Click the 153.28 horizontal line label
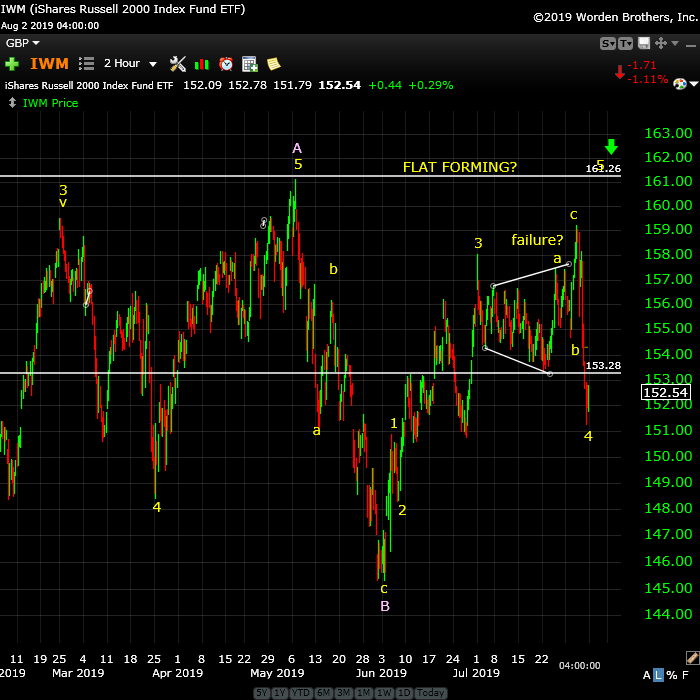Viewport: 700px width, 700px height. tap(603, 366)
